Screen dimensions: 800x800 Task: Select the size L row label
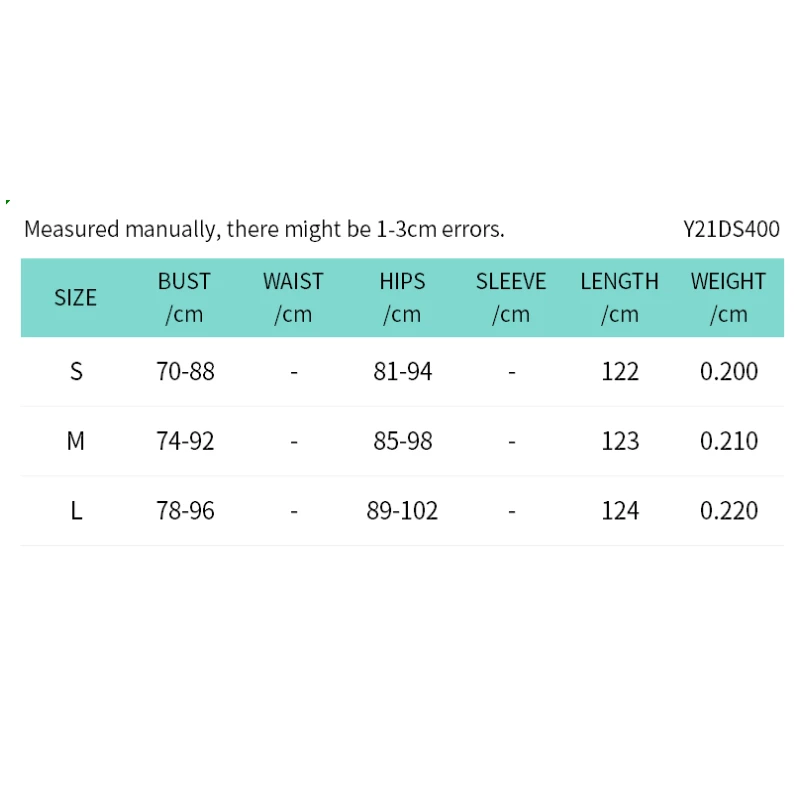click(76, 511)
